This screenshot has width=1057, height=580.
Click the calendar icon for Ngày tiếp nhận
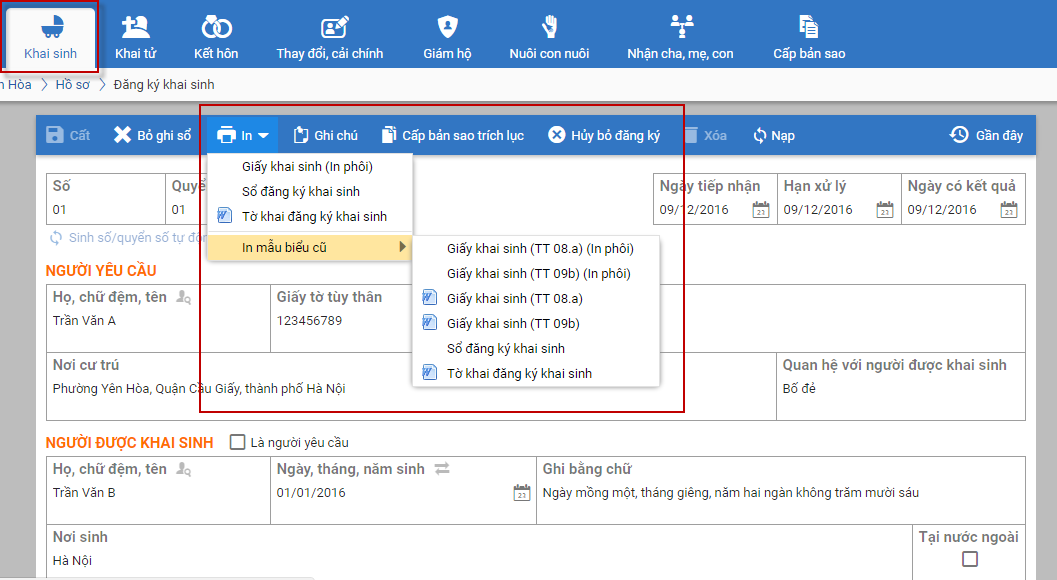click(x=761, y=210)
